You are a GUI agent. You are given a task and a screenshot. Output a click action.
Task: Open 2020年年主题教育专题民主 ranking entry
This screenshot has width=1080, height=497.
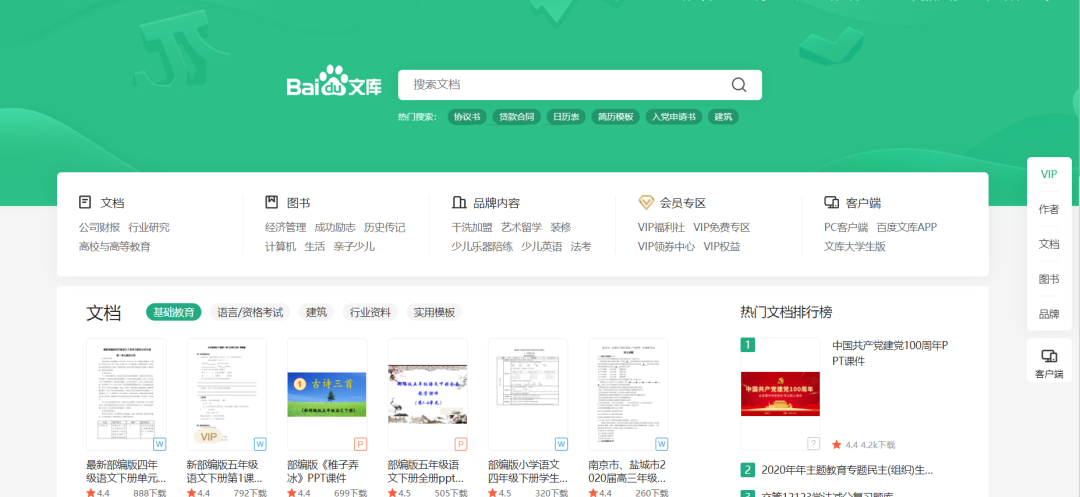pyautogui.click(x=847, y=470)
